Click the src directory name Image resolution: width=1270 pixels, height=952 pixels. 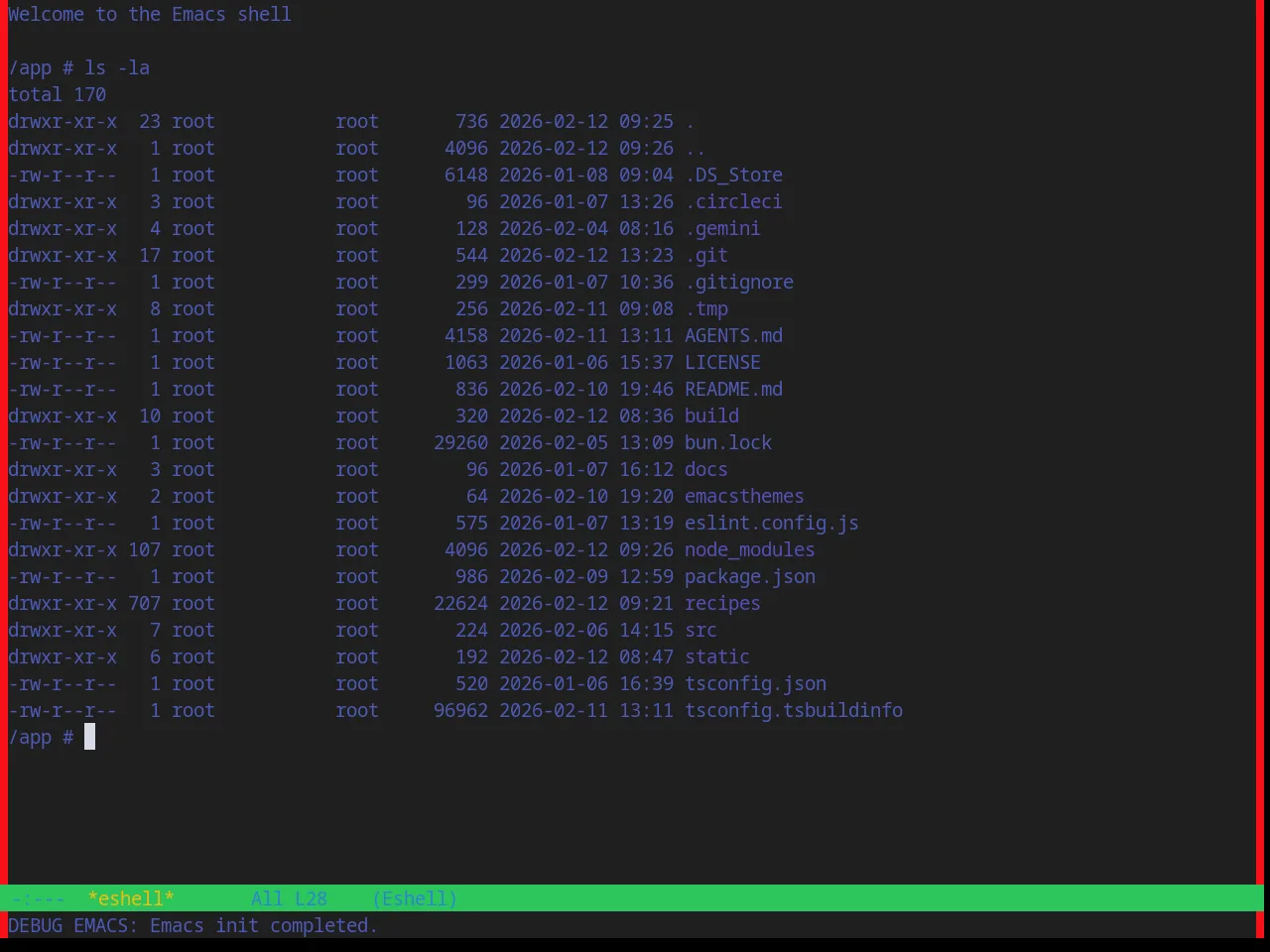[x=700, y=630]
